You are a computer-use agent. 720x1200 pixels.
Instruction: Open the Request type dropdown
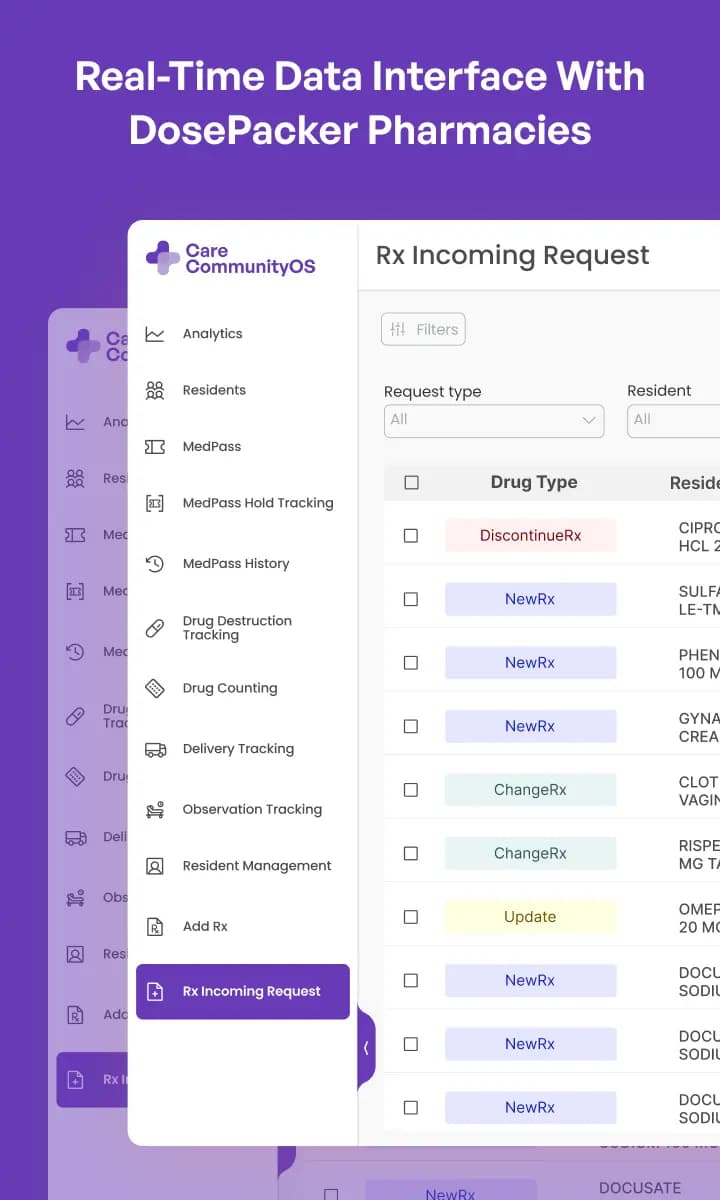coord(494,420)
